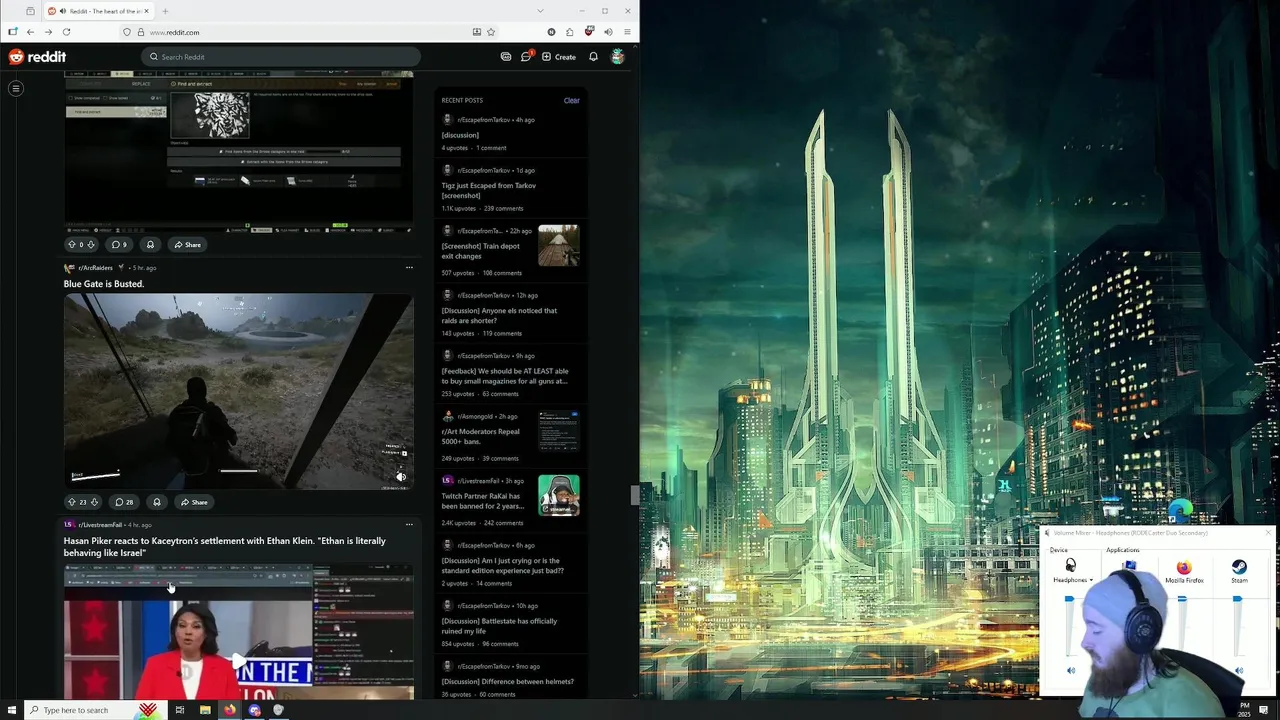Open the 28 comments on Blue Gate post
This screenshot has height=720, width=1280.
click(124, 502)
